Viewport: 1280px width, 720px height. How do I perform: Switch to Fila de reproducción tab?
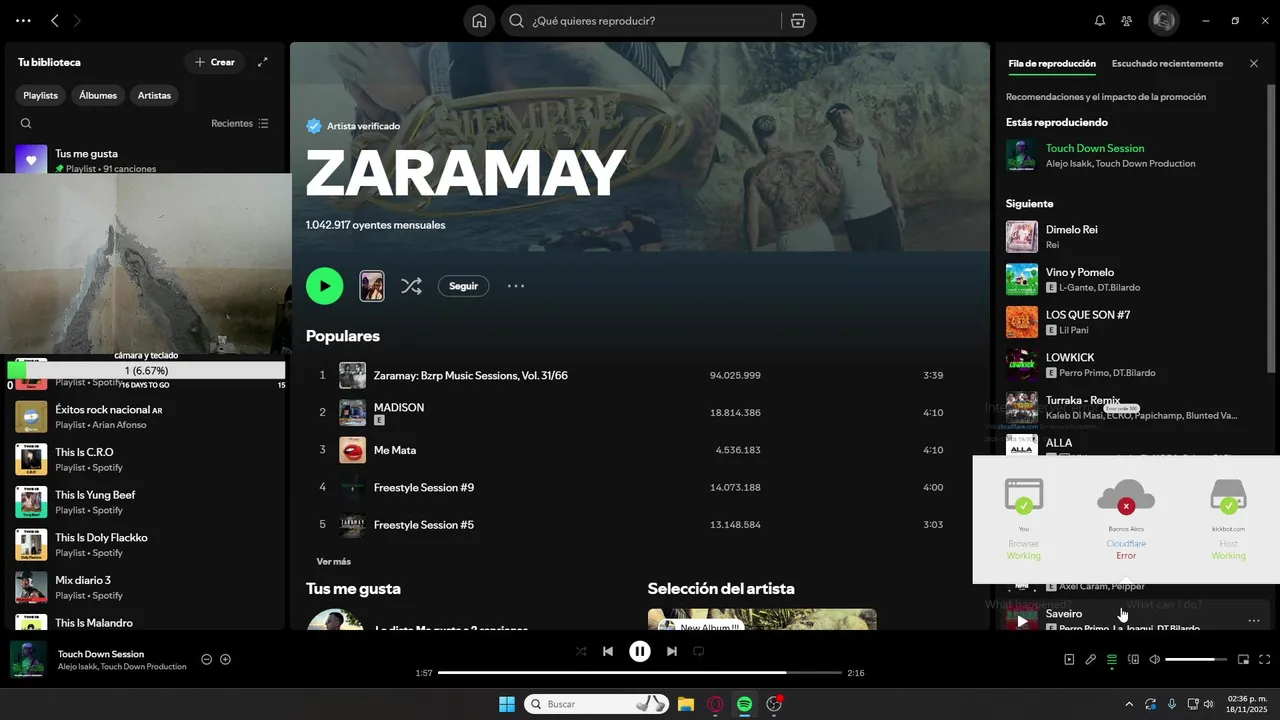pyautogui.click(x=1052, y=64)
